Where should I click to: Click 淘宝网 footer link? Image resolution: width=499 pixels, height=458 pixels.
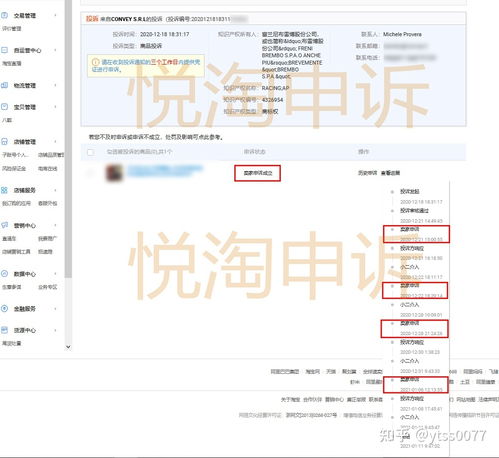tap(313, 371)
